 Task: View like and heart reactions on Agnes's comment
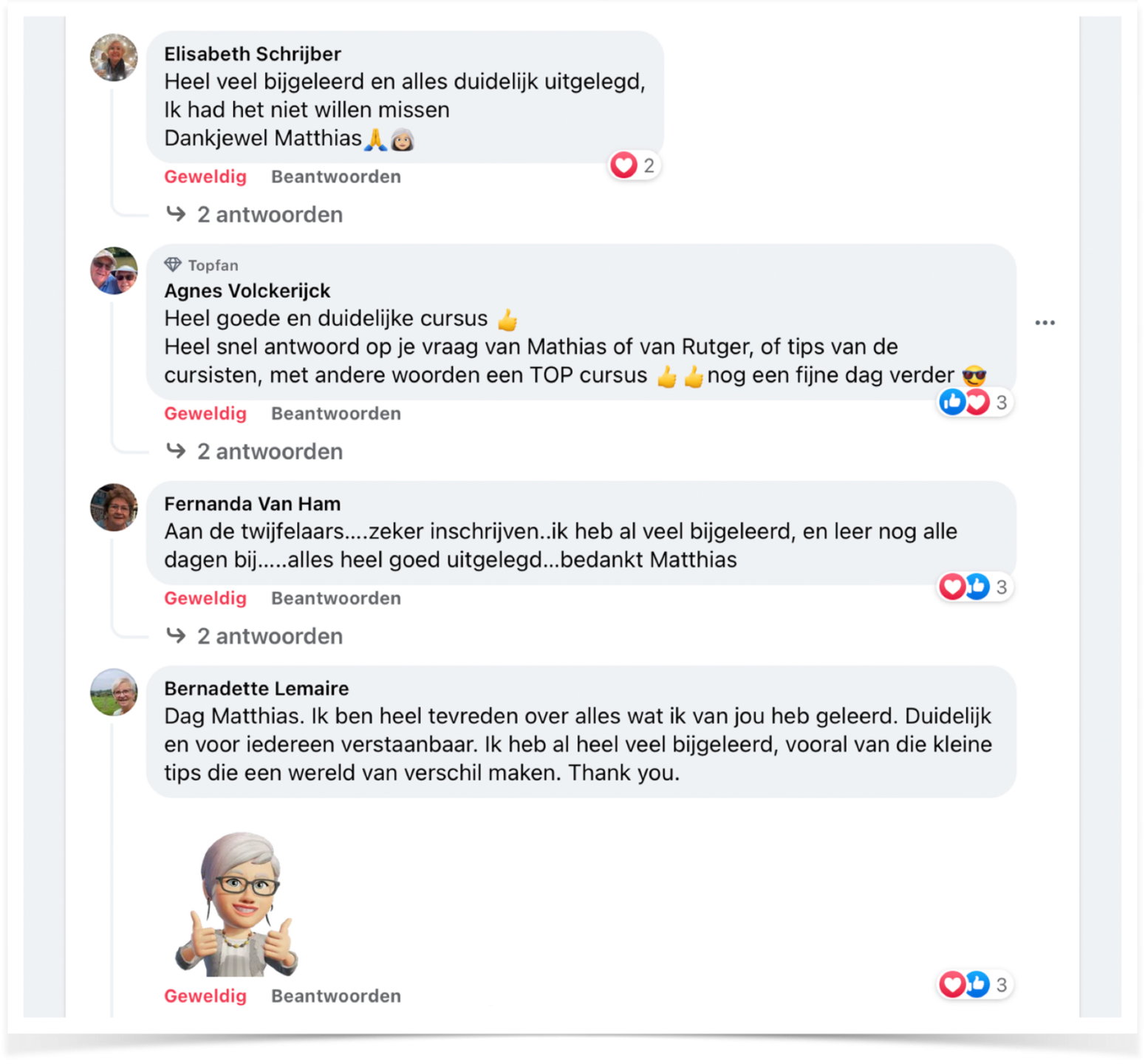pyautogui.click(x=974, y=403)
